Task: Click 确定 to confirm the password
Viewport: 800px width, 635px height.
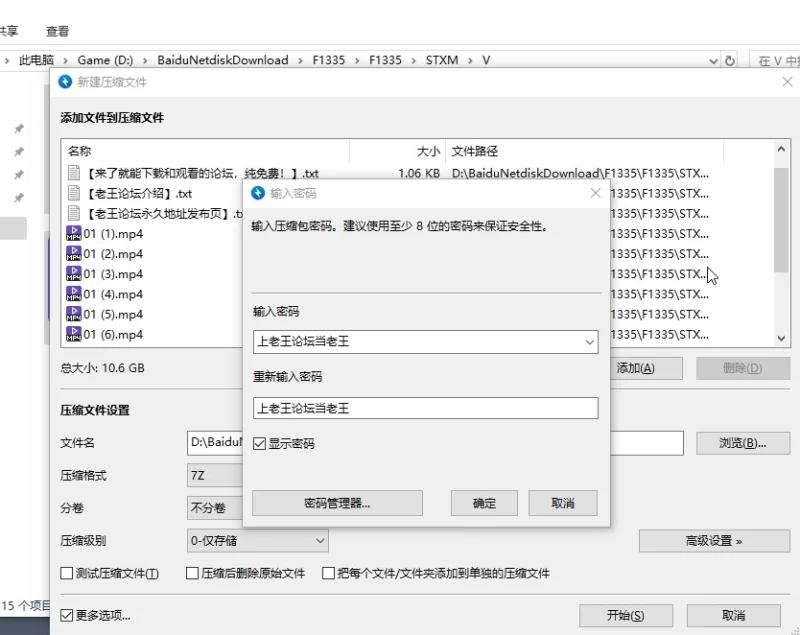Action: pyautogui.click(x=484, y=503)
